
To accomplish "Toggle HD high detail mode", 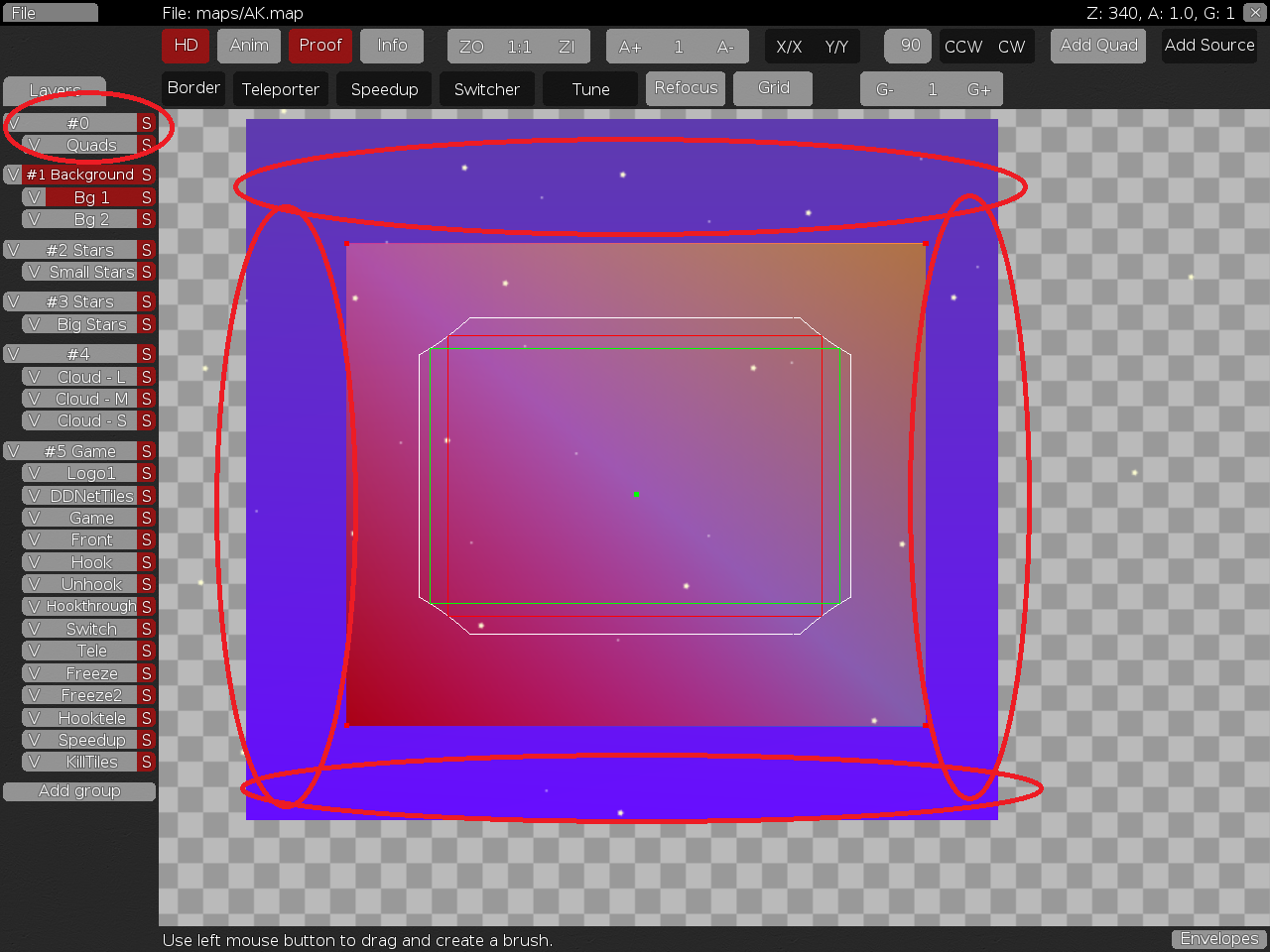I will [186, 46].
